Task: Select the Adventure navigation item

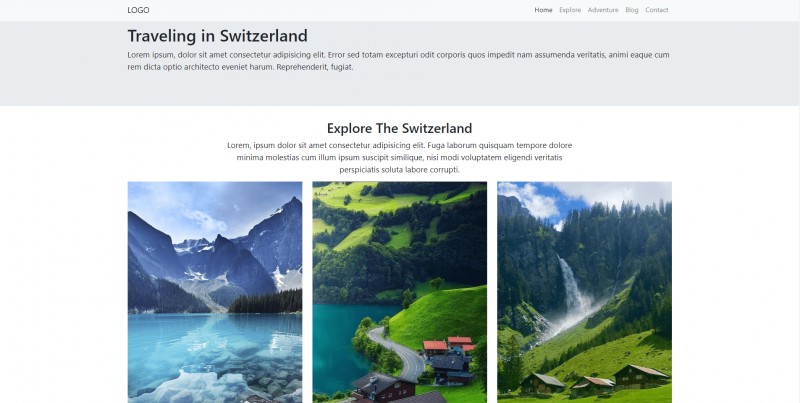Action: point(603,10)
